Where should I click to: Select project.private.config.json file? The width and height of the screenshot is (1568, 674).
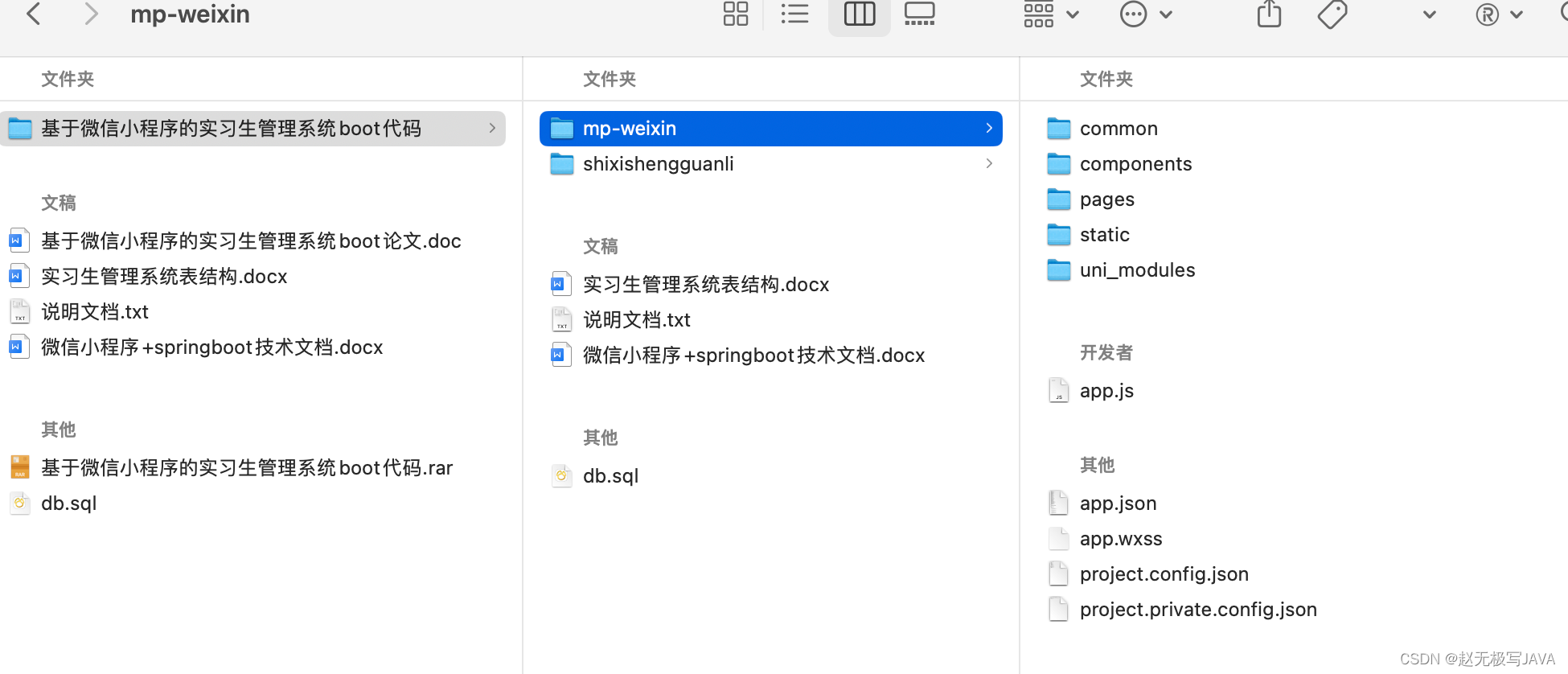pyautogui.click(x=1198, y=610)
